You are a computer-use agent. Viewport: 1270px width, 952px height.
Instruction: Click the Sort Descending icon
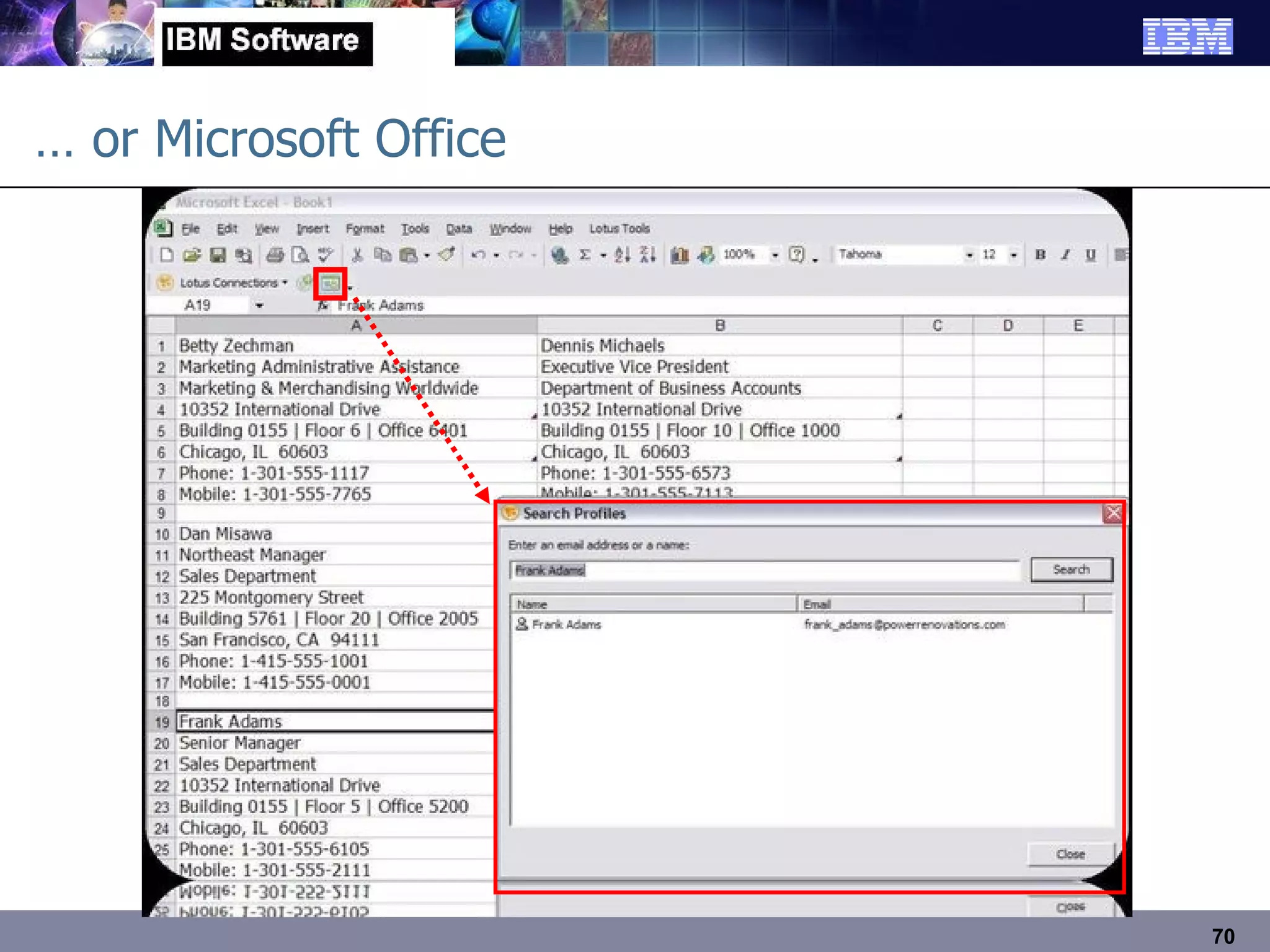point(647,255)
